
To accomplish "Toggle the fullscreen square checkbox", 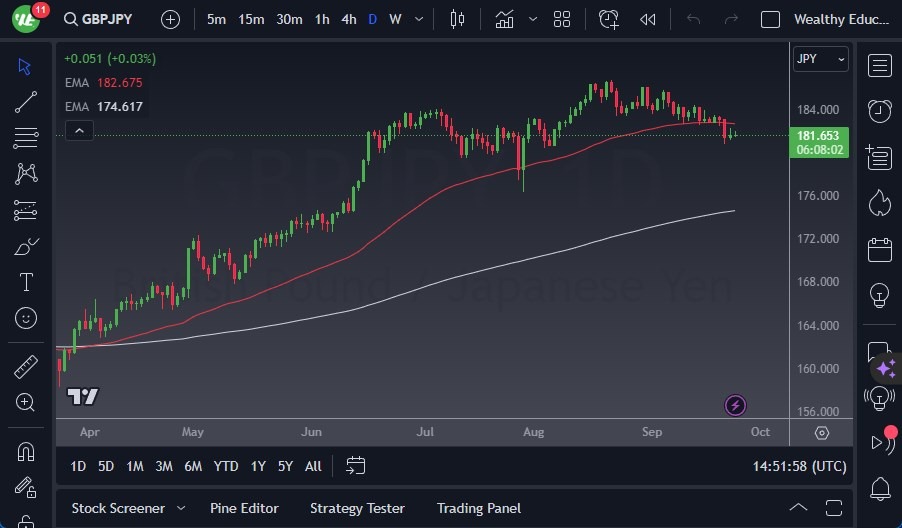I will (770, 19).
